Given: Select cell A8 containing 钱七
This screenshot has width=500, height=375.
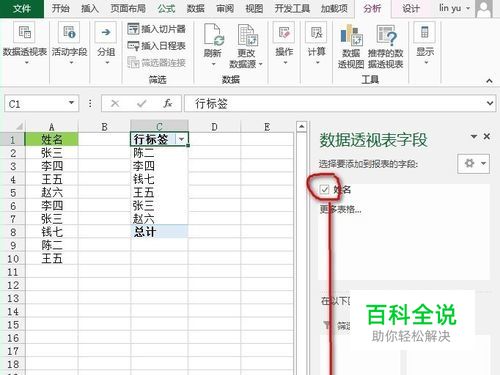Looking at the screenshot, I should pyautogui.click(x=52, y=232).
